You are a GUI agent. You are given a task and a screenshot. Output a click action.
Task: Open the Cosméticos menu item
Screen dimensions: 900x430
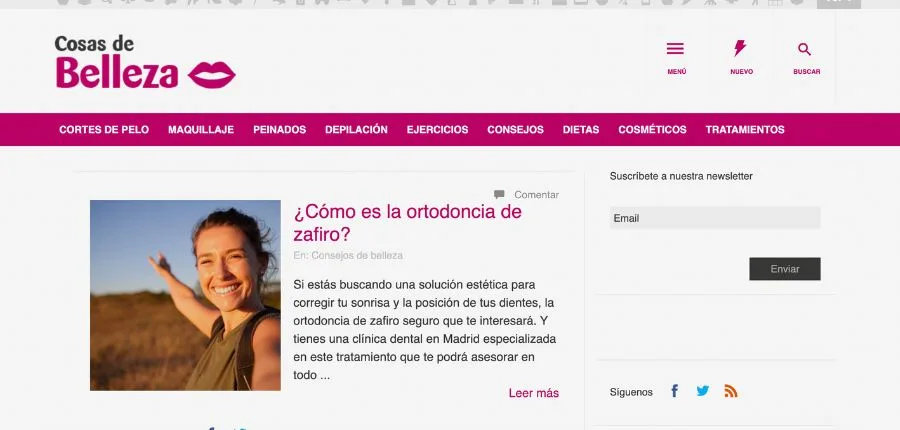pos(652,130)
